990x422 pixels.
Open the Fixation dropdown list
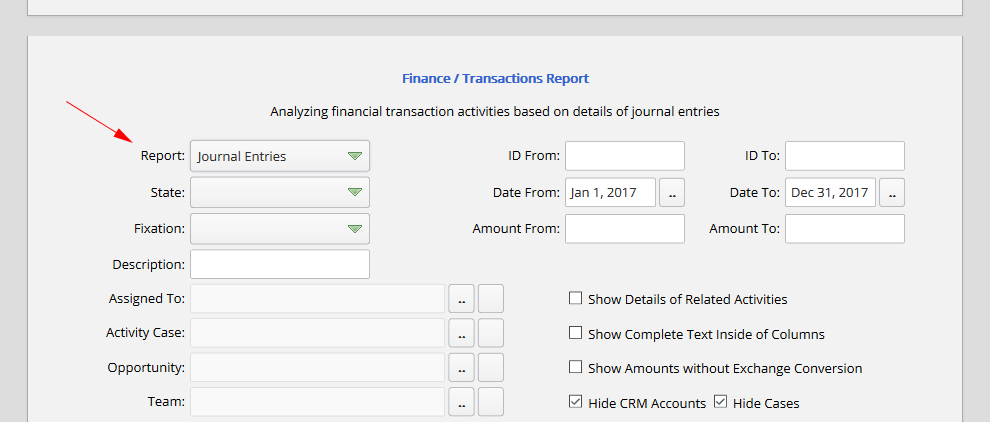pos(280,228)
